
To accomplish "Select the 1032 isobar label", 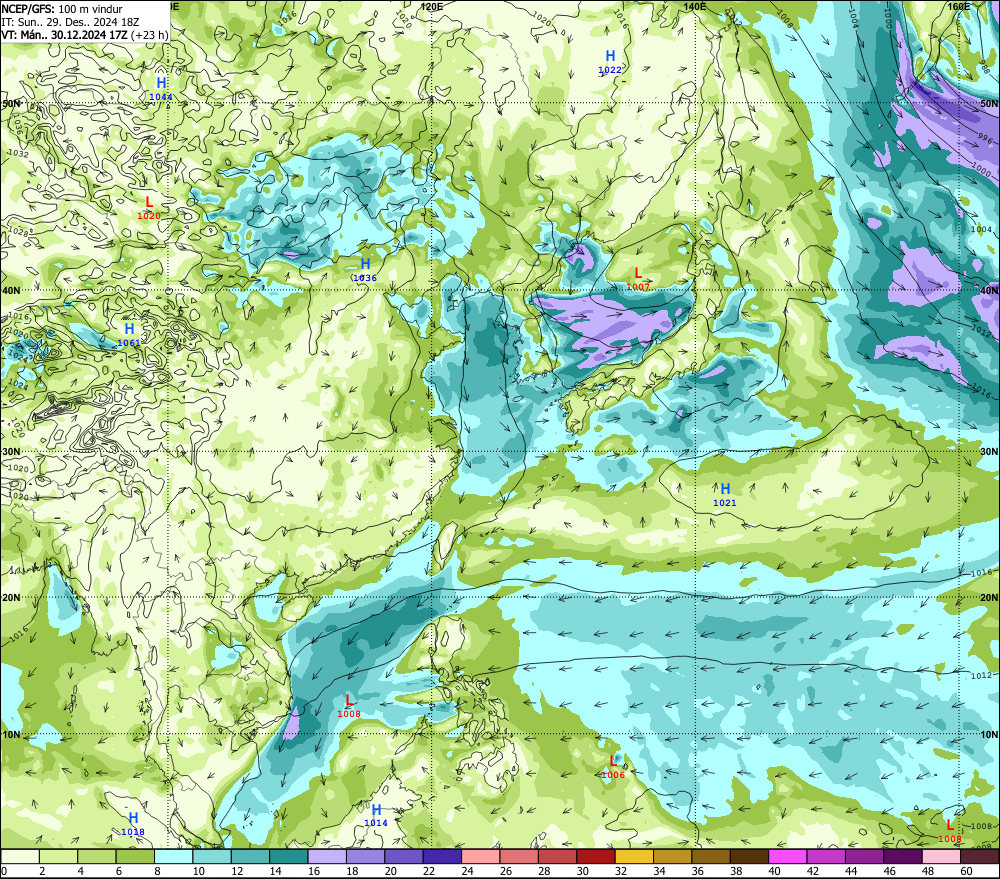I will click(18, 154).
